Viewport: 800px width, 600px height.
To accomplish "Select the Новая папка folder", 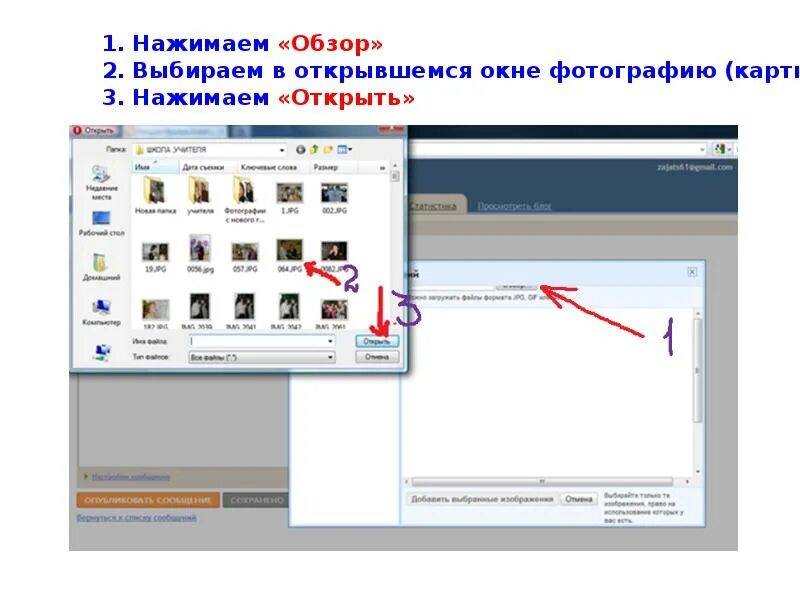I will point(155,195).
